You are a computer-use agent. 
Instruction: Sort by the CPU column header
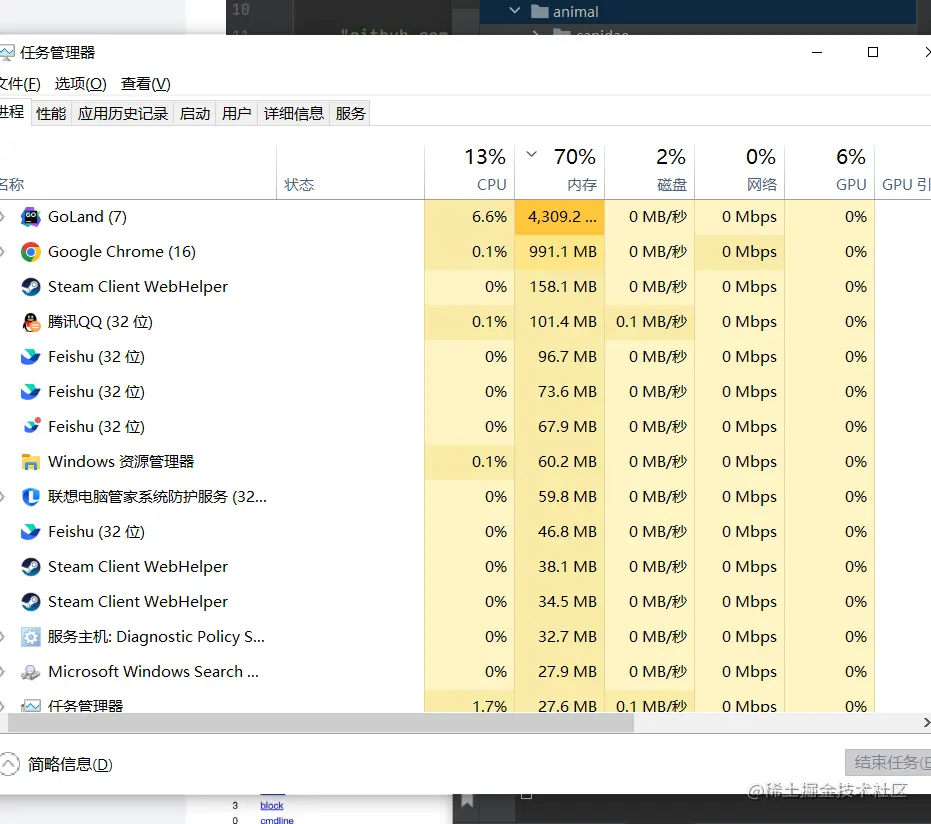tap(470, 172)
